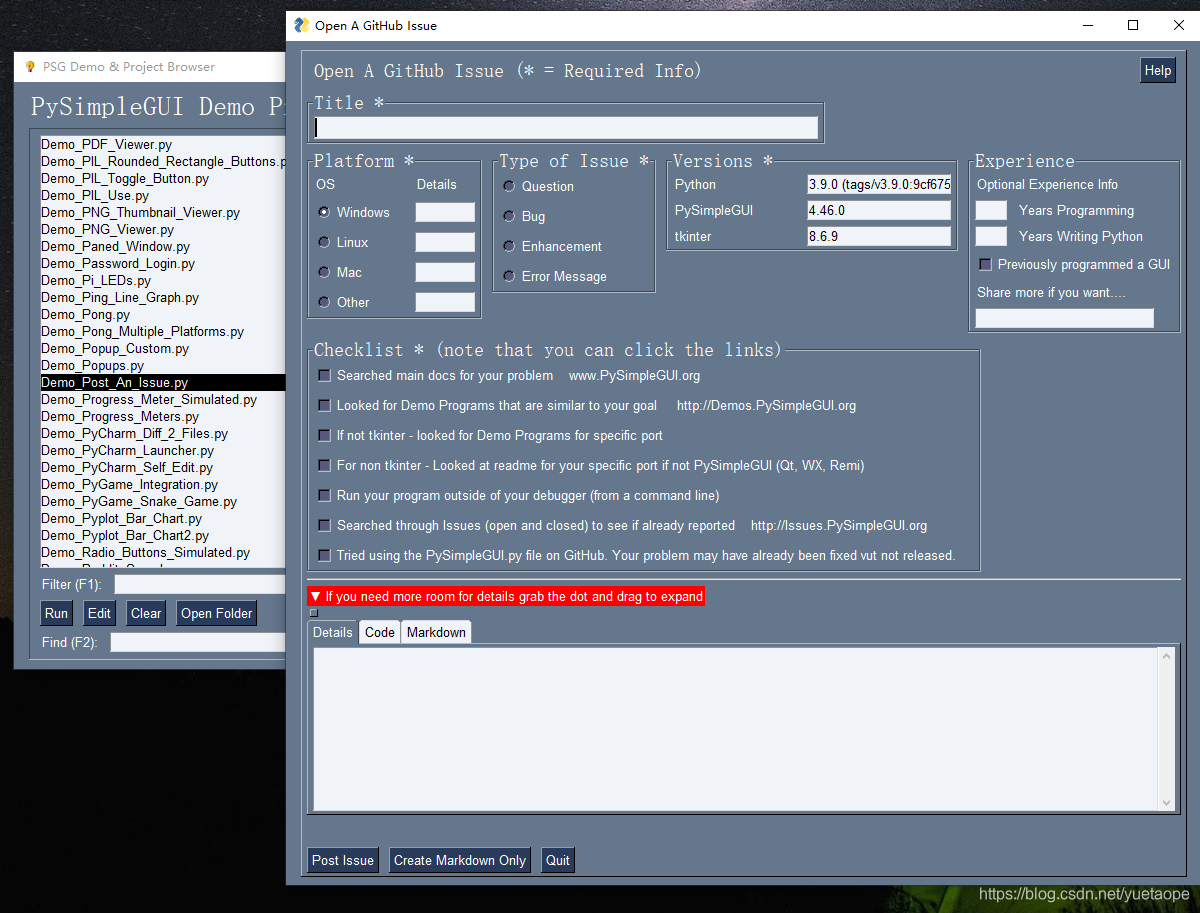Click the Years Writing Python input box

tap(991, 236)
